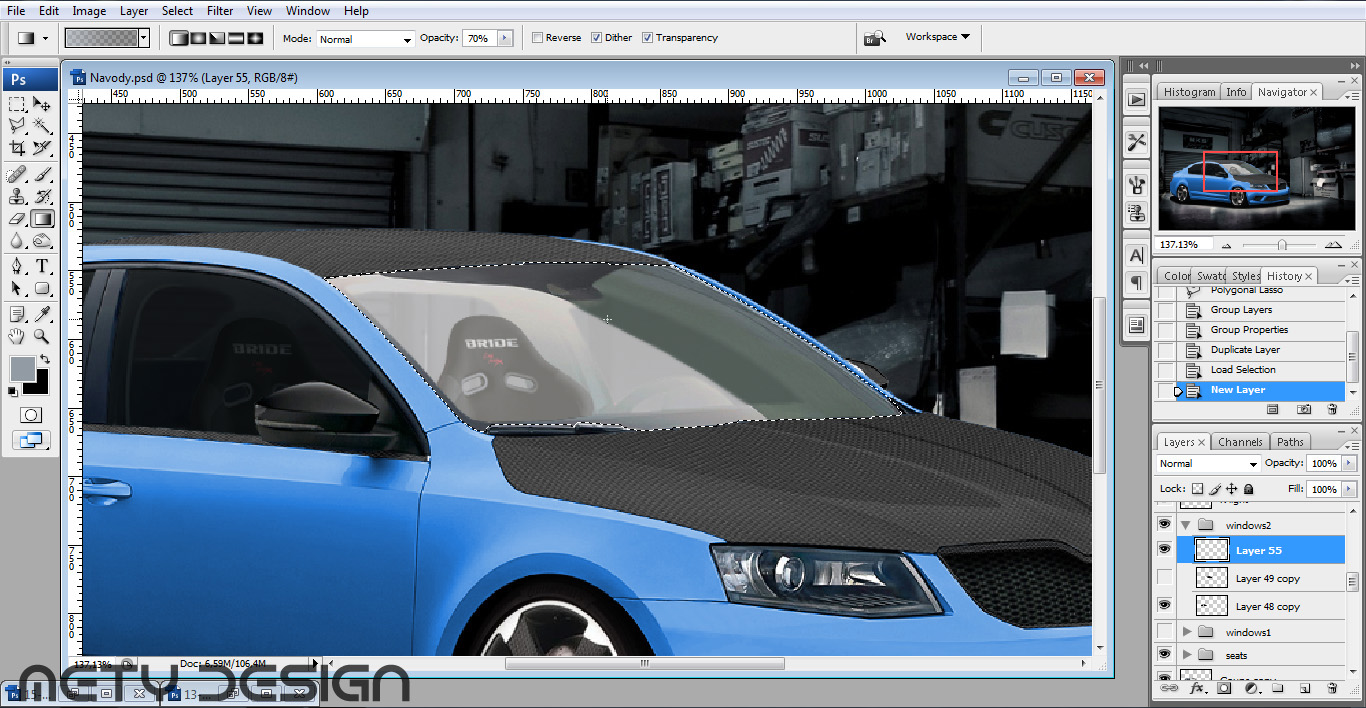
Task: Click the Navigator zoom slider
Action: pyautogui.click(x=1281, y=245)
